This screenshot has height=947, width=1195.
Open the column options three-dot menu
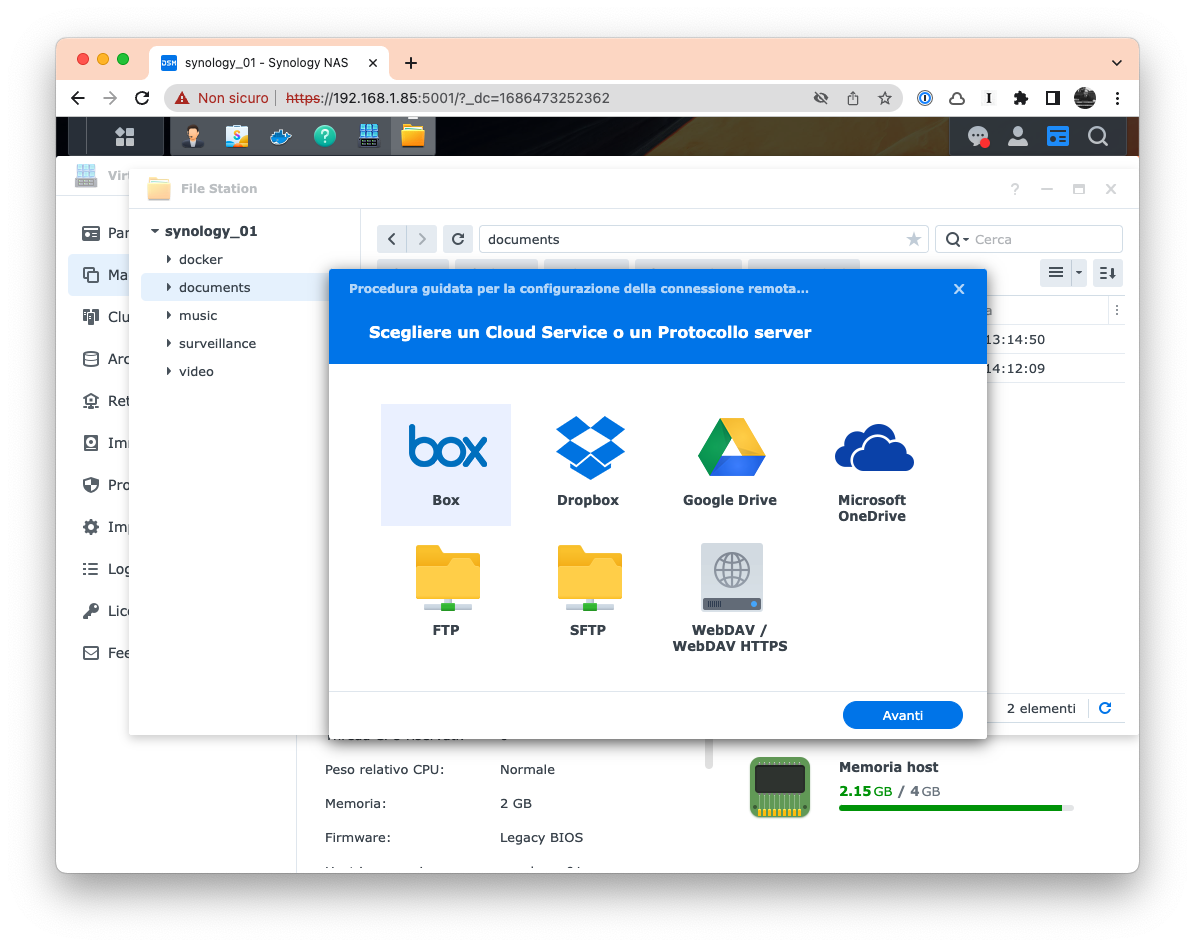coord(1117,310)
